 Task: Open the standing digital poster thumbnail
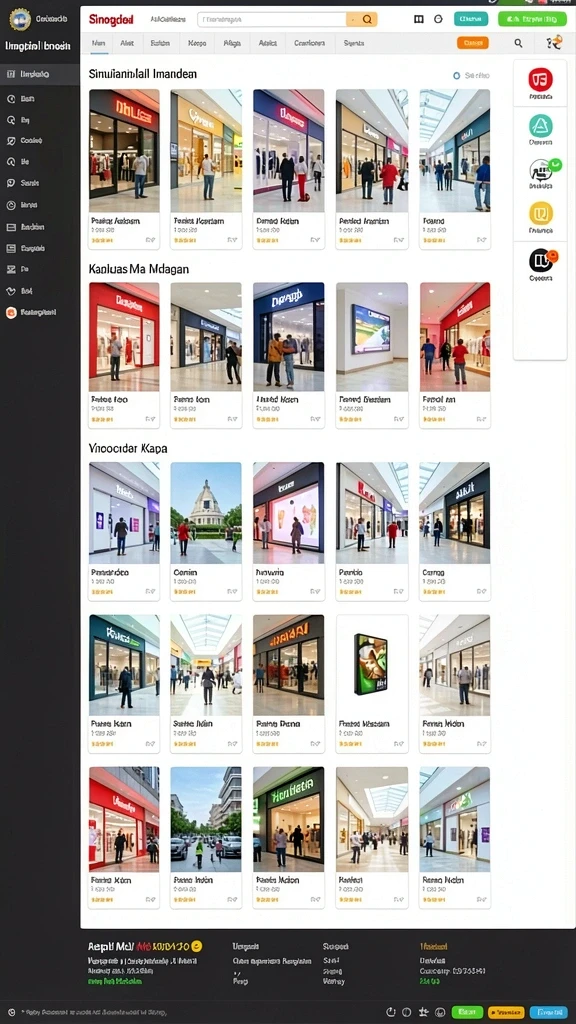pyautogui.click(x=372, y=665)
